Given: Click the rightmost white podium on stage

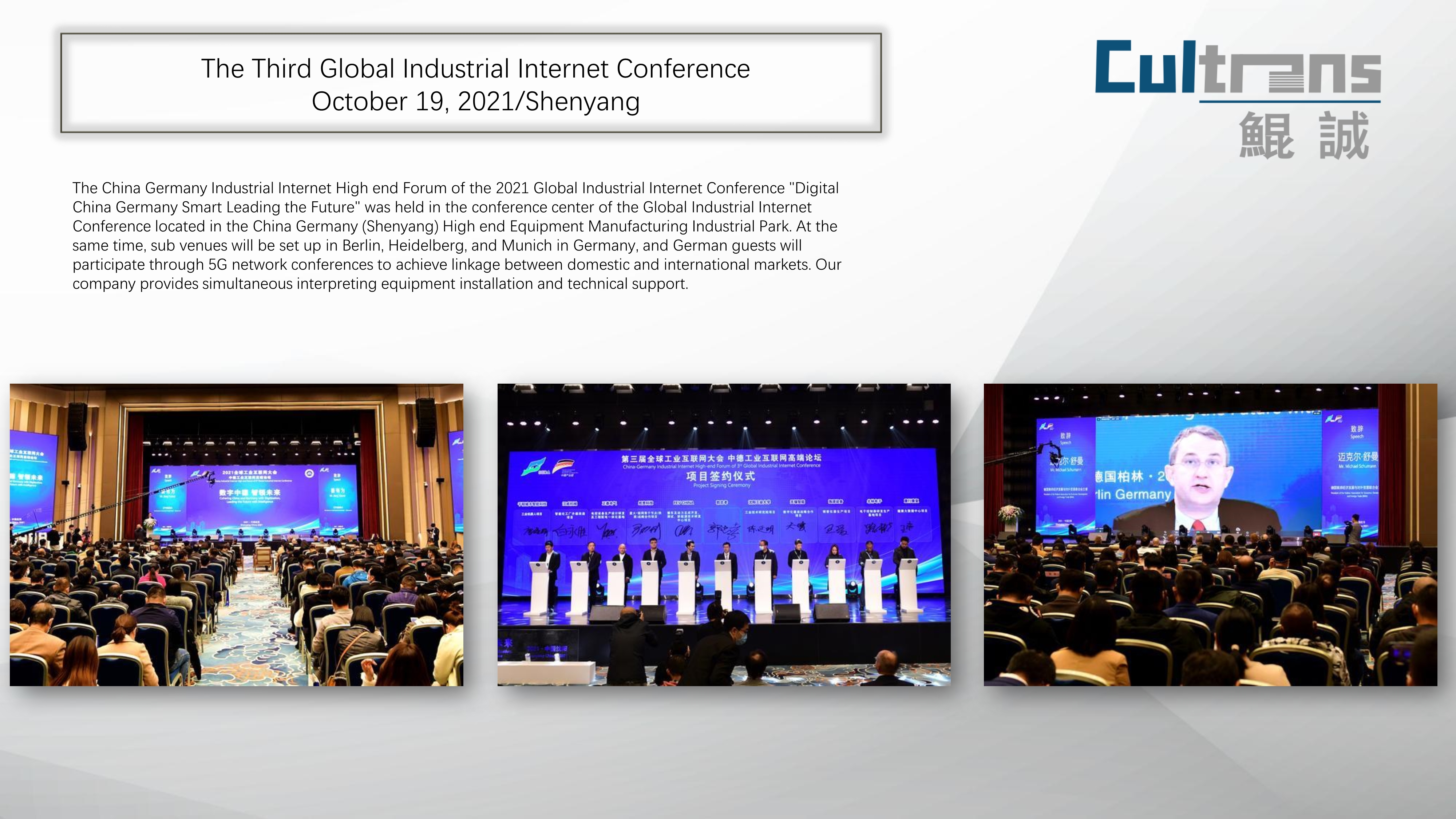Looking at the screenshot, I should click(908, 585).
